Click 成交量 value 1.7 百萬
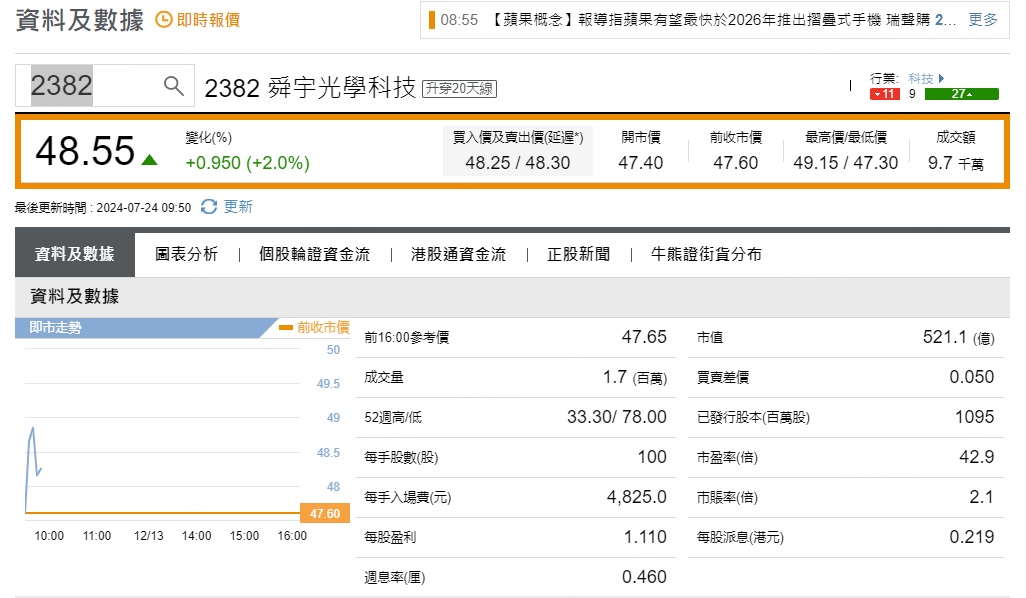The width and height of the screenshot is (1026, 598). click(x=635, y=378)
